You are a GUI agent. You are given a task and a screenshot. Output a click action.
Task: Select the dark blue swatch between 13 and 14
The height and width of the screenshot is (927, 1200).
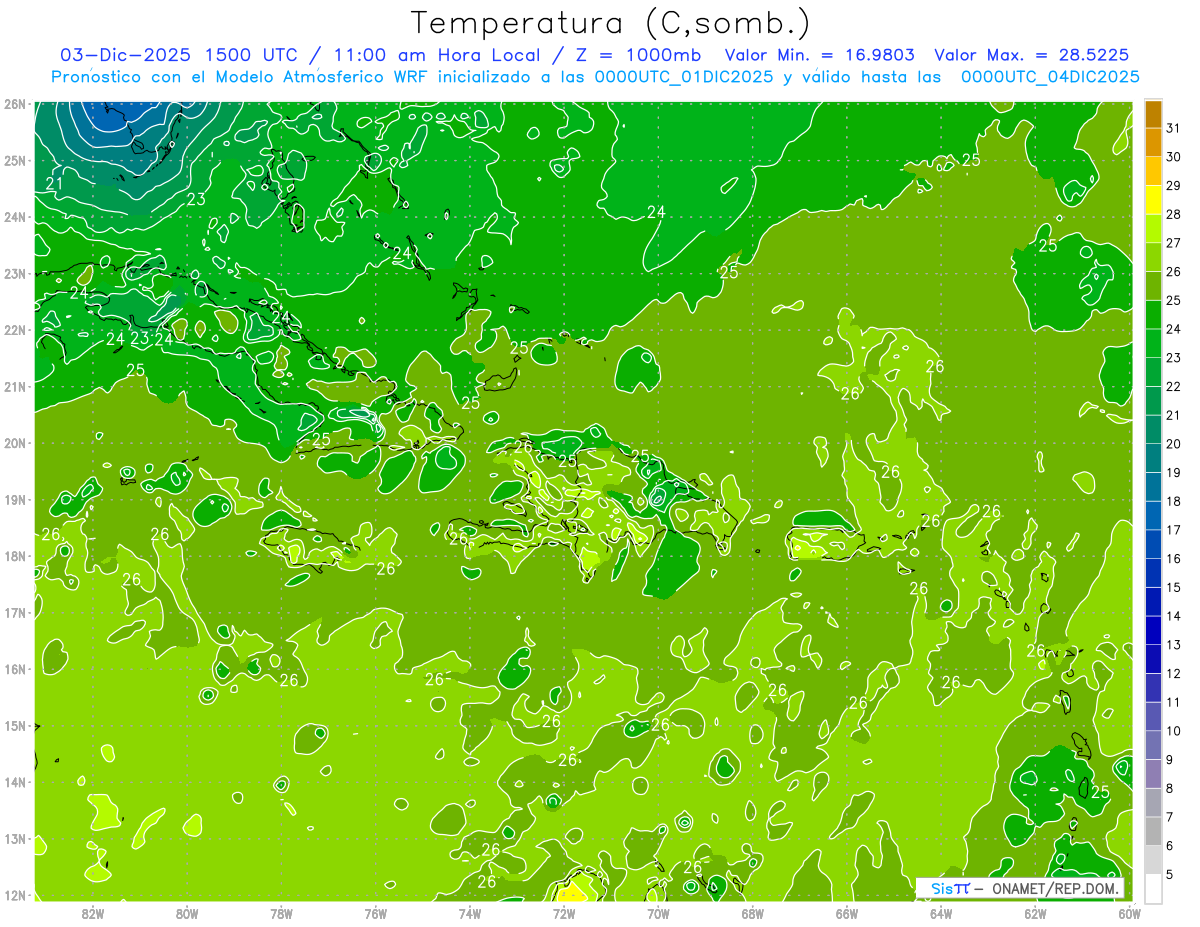(x=1153, y=630)
